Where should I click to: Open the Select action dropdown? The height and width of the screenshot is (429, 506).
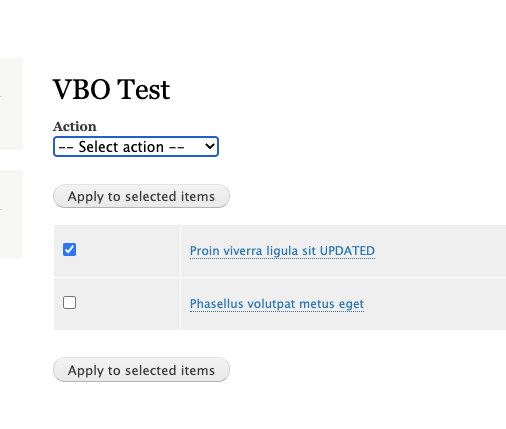click(x=136, y=147)
